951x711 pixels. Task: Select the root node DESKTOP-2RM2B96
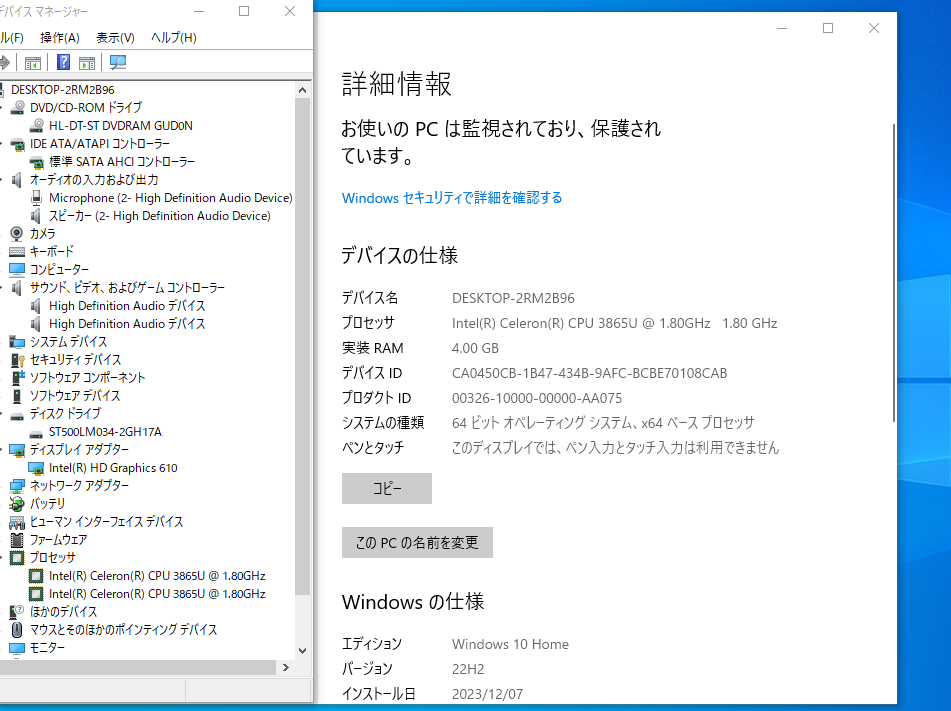click(62, 90)
